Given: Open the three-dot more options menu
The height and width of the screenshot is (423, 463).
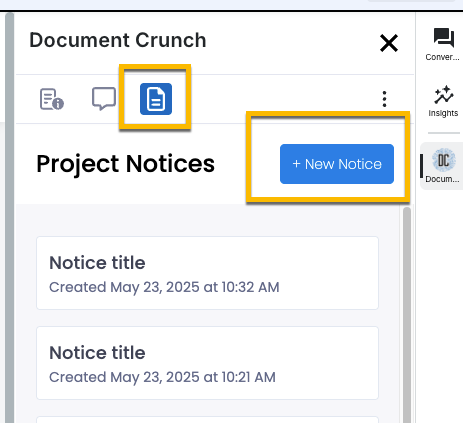Looking at the screenshot, I should pyautogui.click(x=384, y=99).
